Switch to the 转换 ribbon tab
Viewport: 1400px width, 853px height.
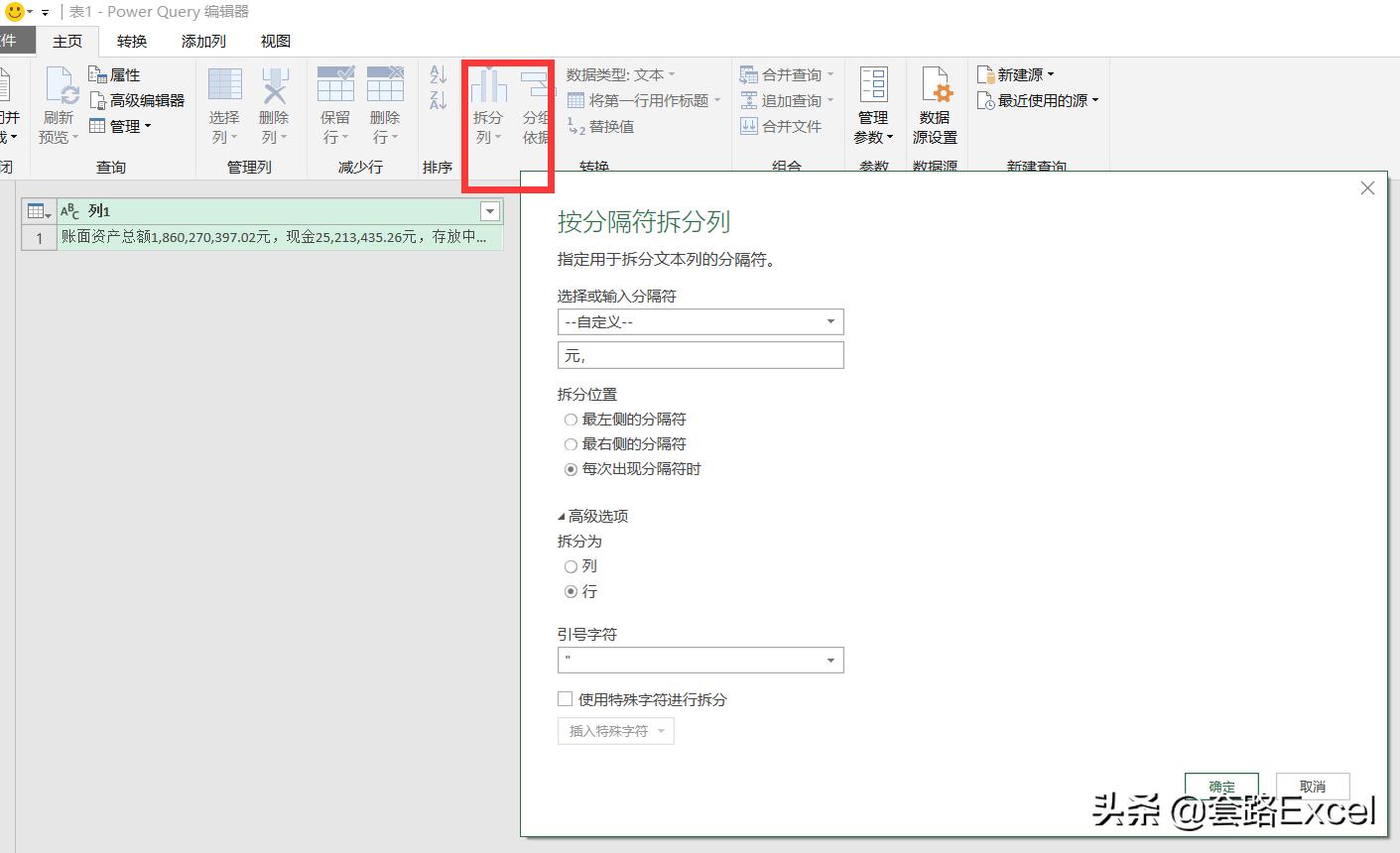coord(132,41)
